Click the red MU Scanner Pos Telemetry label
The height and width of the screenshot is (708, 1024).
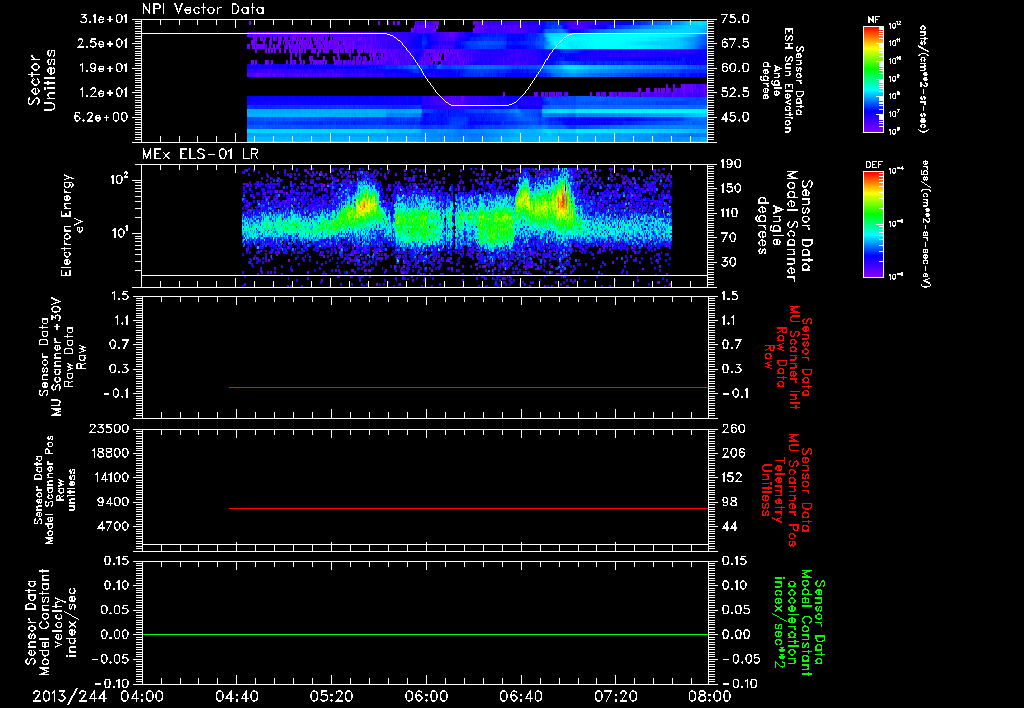[787, 490]
